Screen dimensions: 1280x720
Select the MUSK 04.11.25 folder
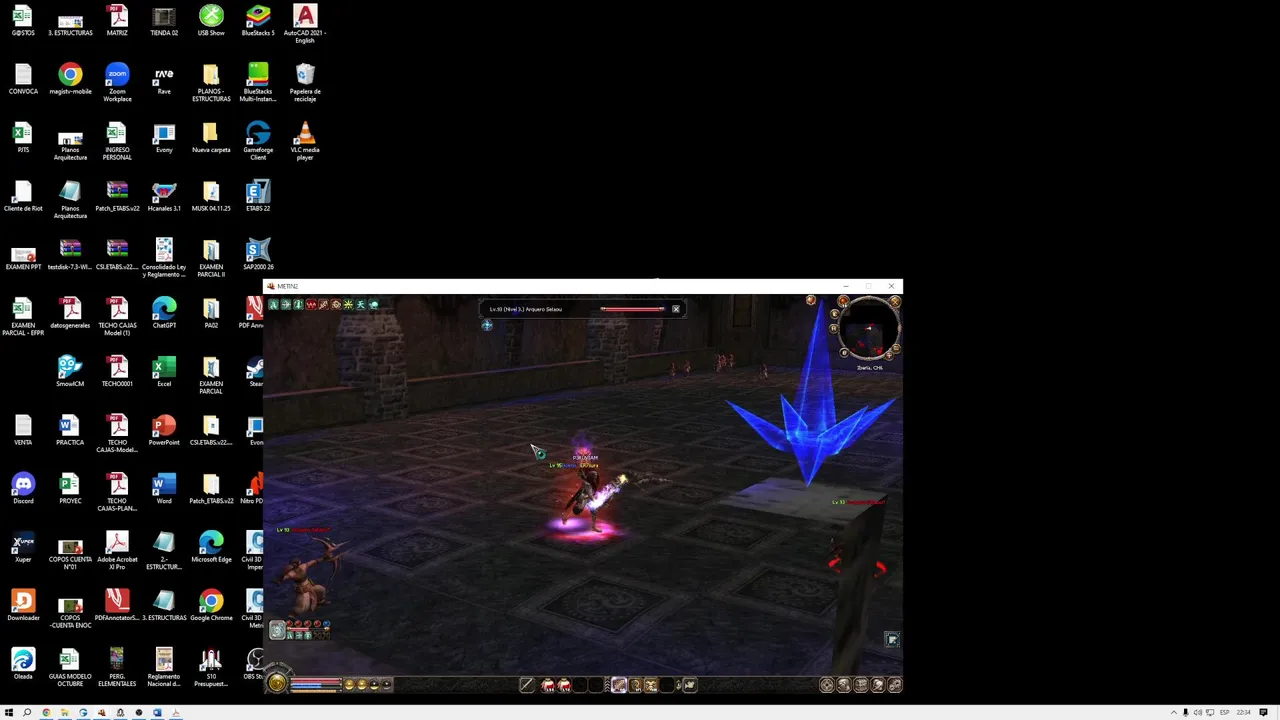pyautogui.click(x=211, y=196)
